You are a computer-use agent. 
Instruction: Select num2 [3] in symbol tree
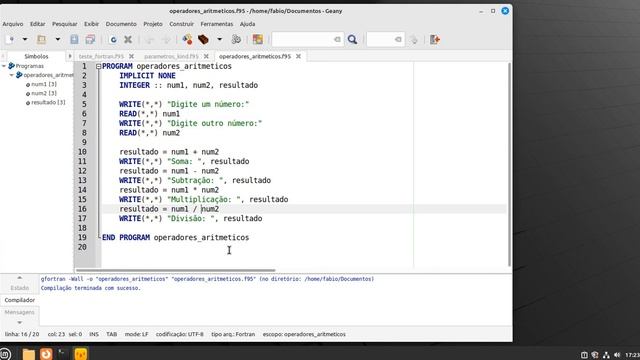44,93
